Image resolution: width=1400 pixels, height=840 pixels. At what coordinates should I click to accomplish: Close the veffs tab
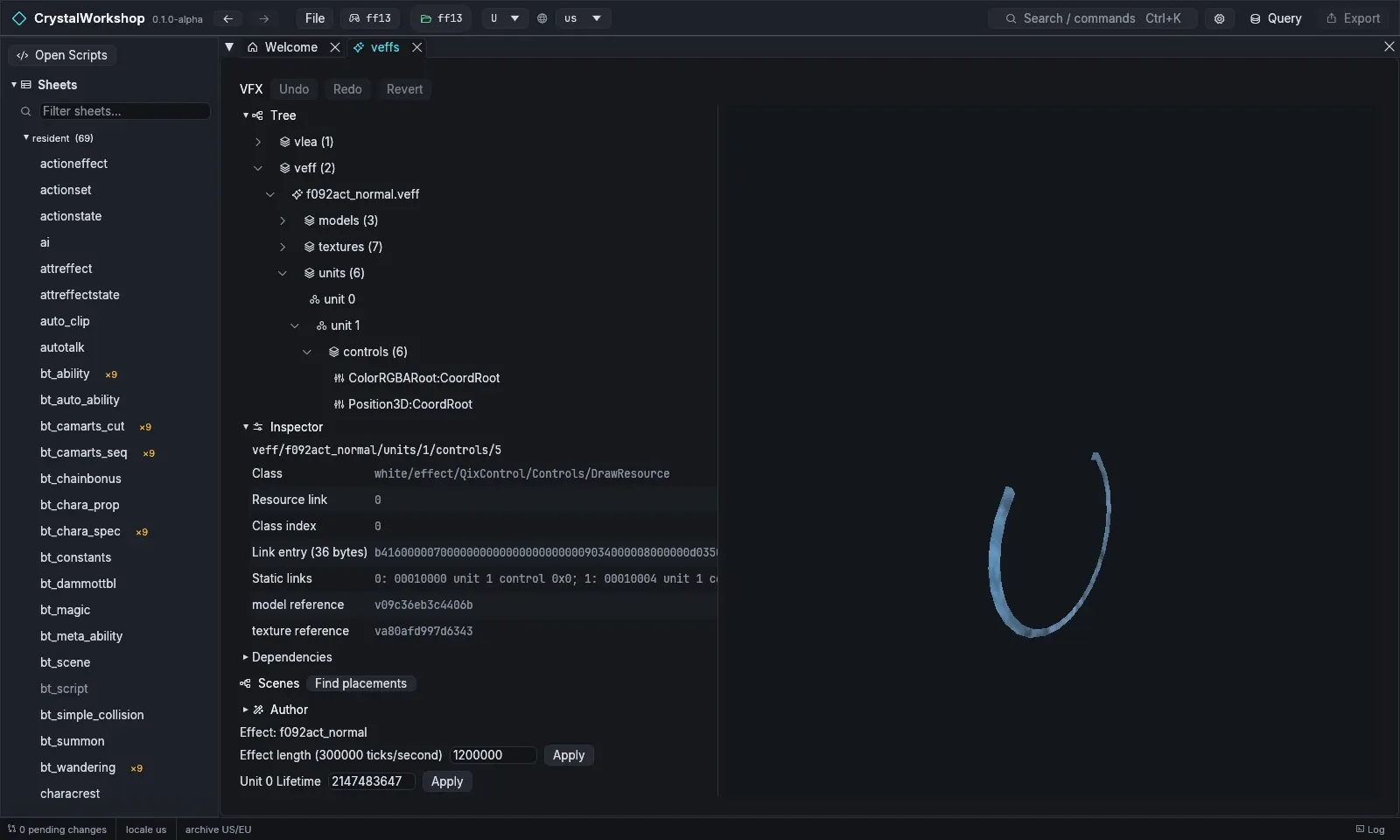(x=417, y=47)
